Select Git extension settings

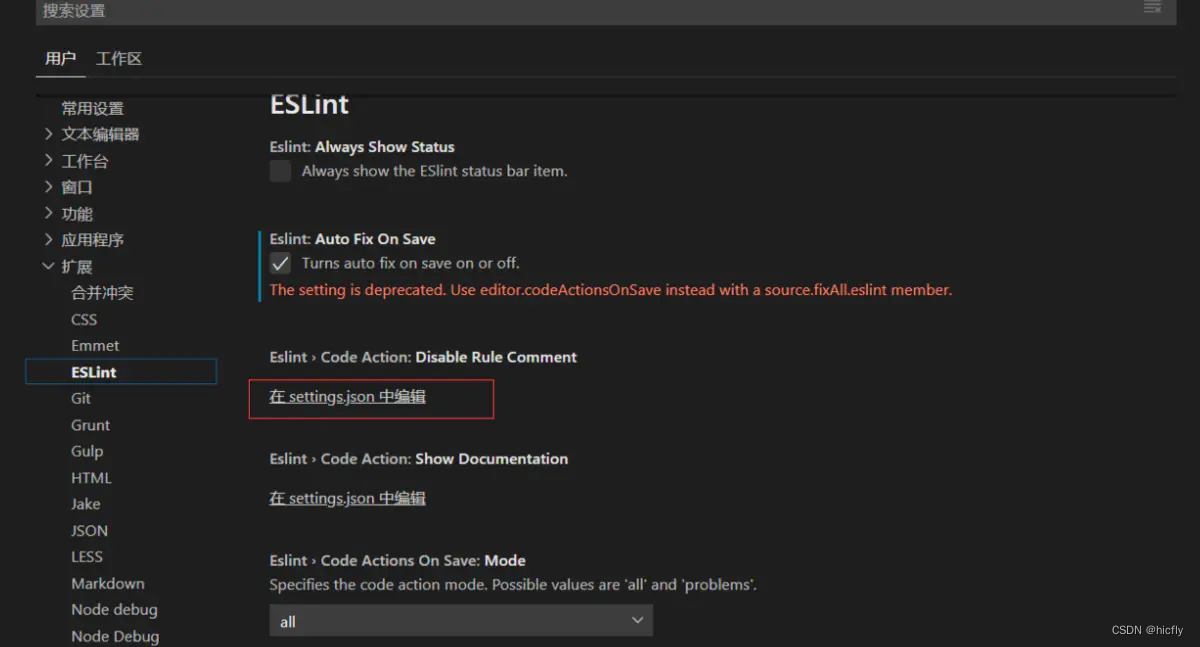(81, 398)
